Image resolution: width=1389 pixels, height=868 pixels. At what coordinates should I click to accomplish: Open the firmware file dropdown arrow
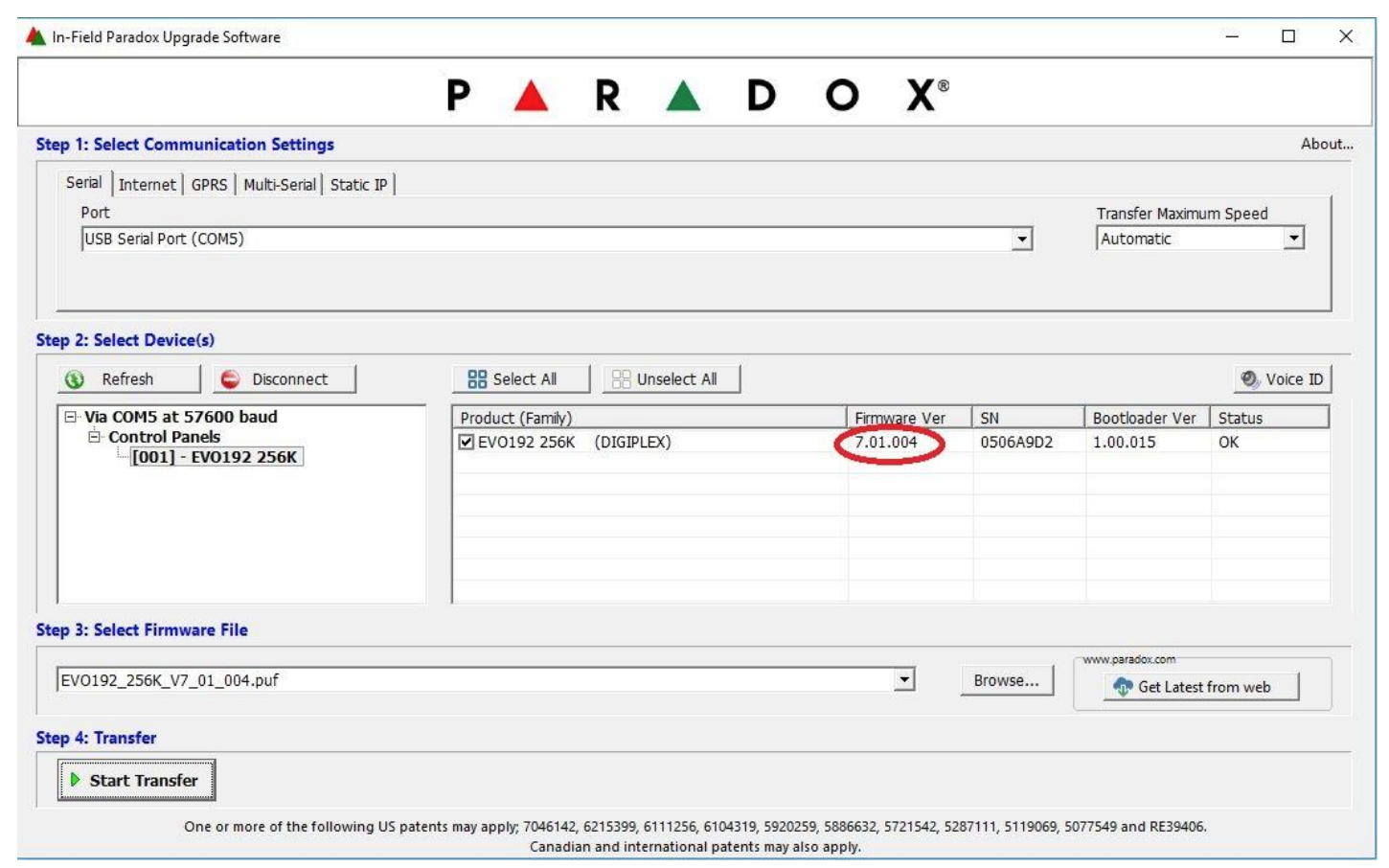pyautogui.click(x=903, y=680)
